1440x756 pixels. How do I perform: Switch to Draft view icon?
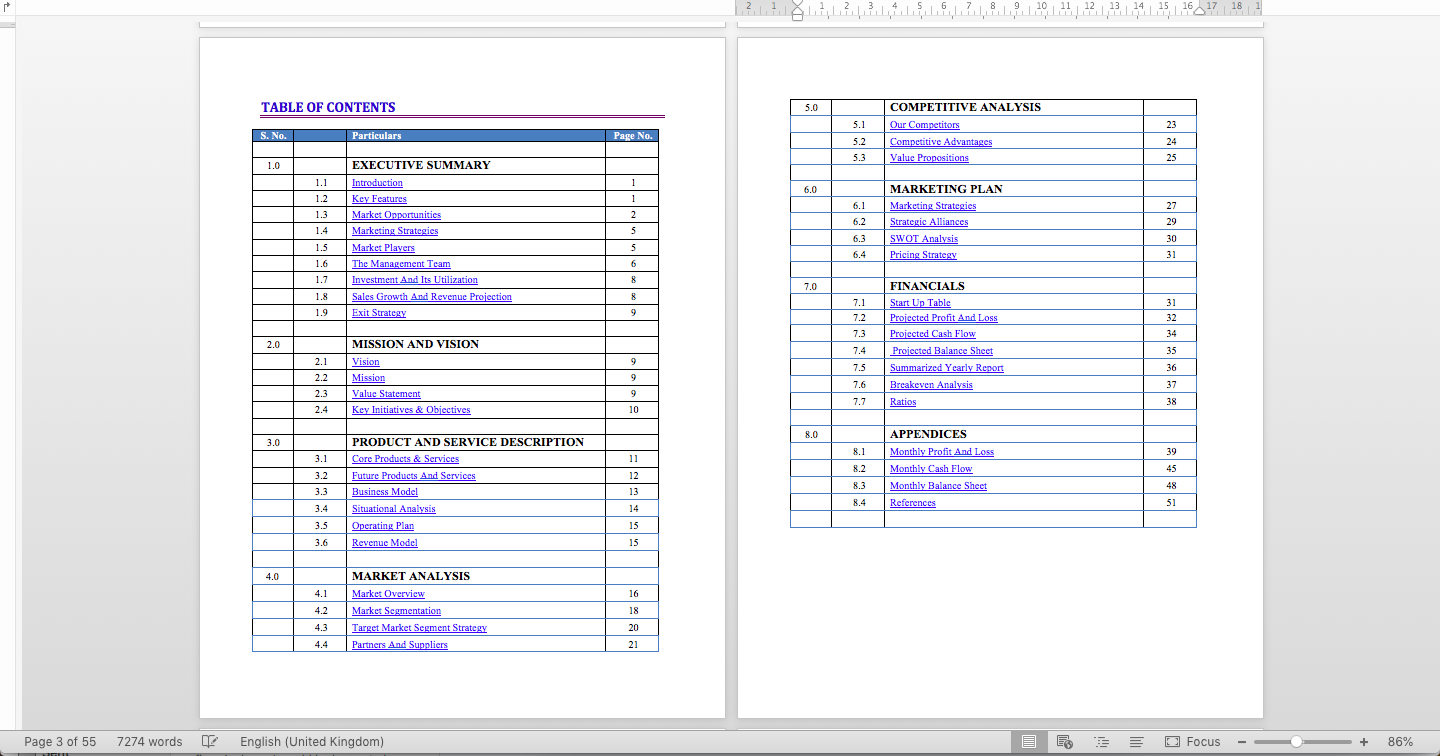pos(1136,742)
